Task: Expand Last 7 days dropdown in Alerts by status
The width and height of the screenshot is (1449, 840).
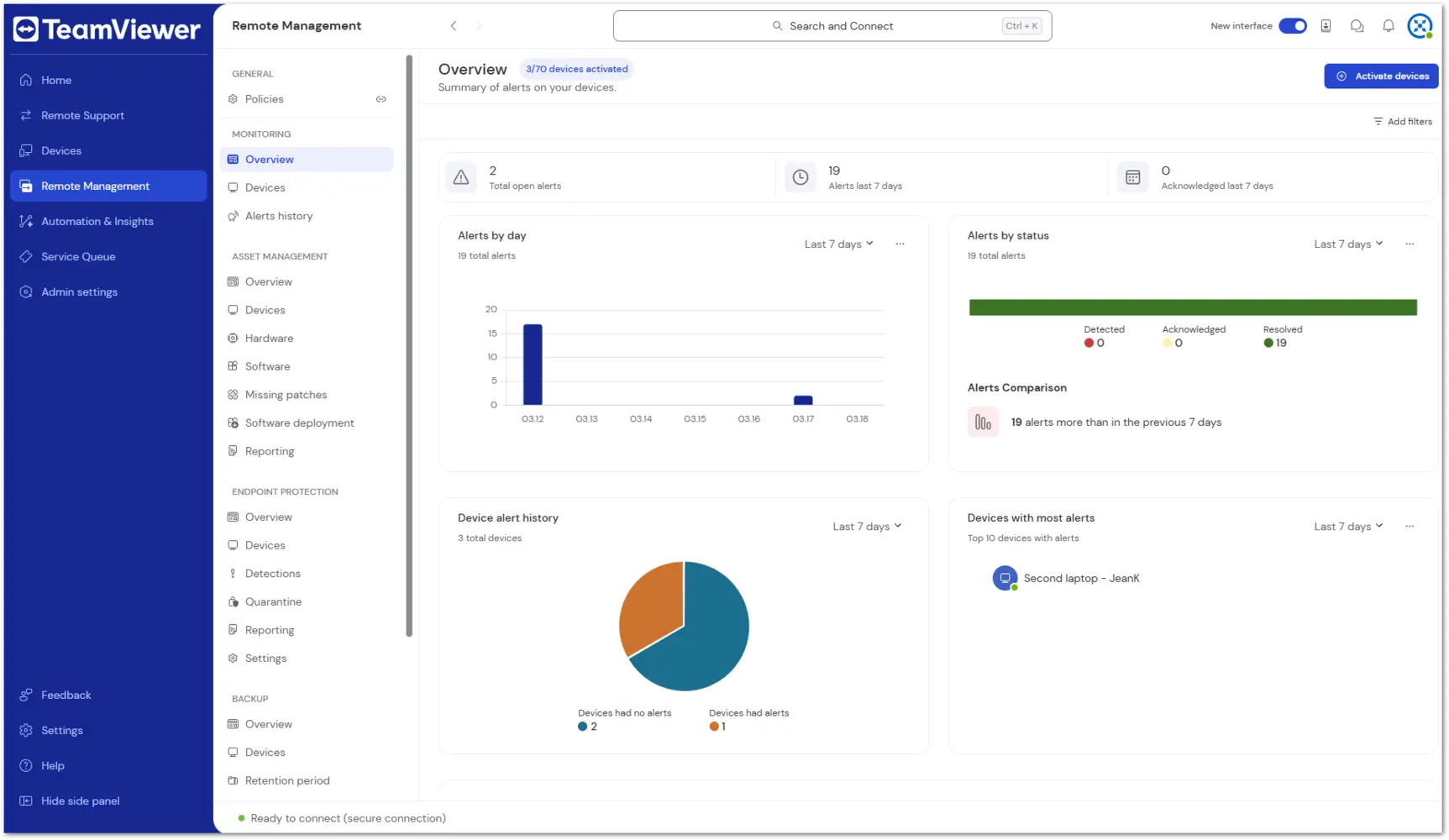Action: tap(1348, 244)
